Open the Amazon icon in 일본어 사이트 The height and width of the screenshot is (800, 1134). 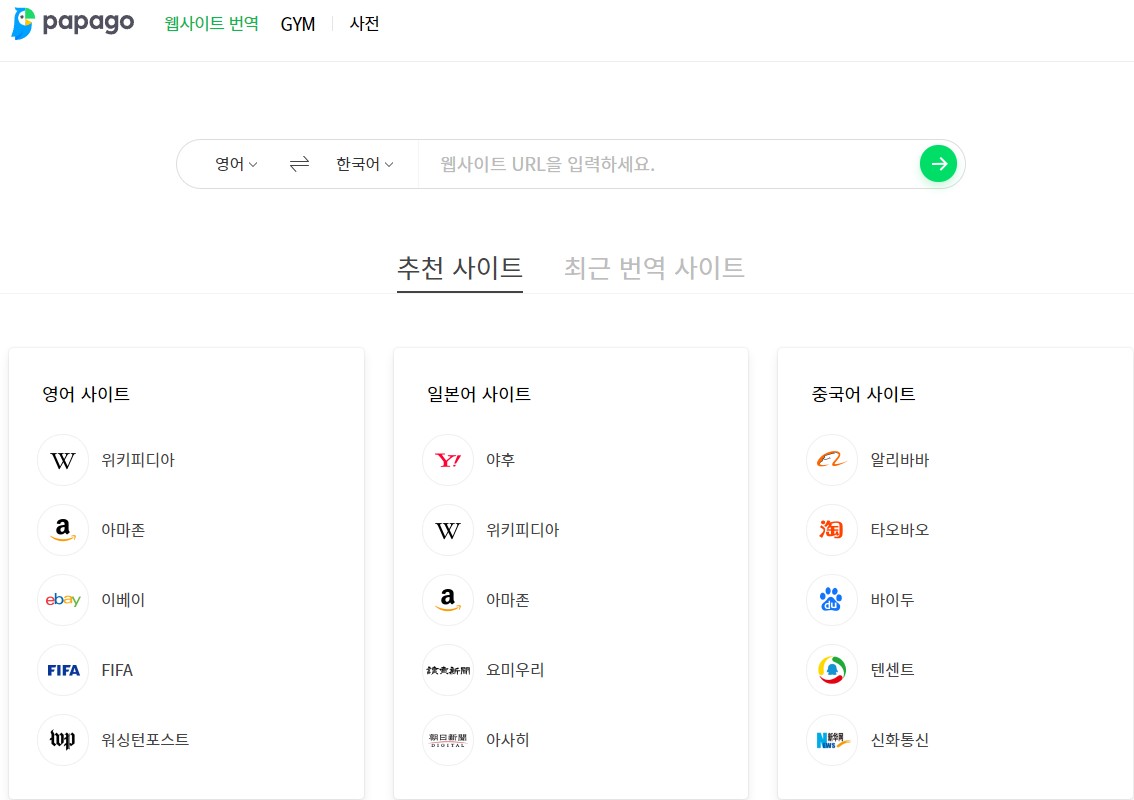coord(448,600)
